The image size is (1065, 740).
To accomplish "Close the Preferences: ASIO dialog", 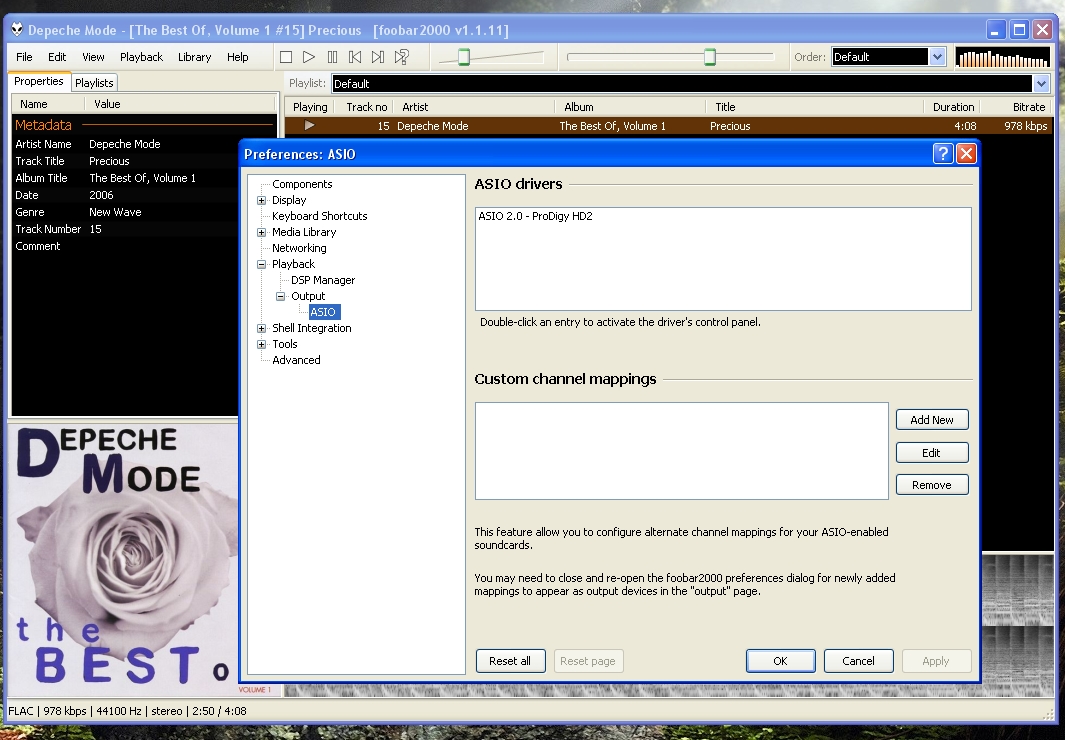I will click(966, 153).
